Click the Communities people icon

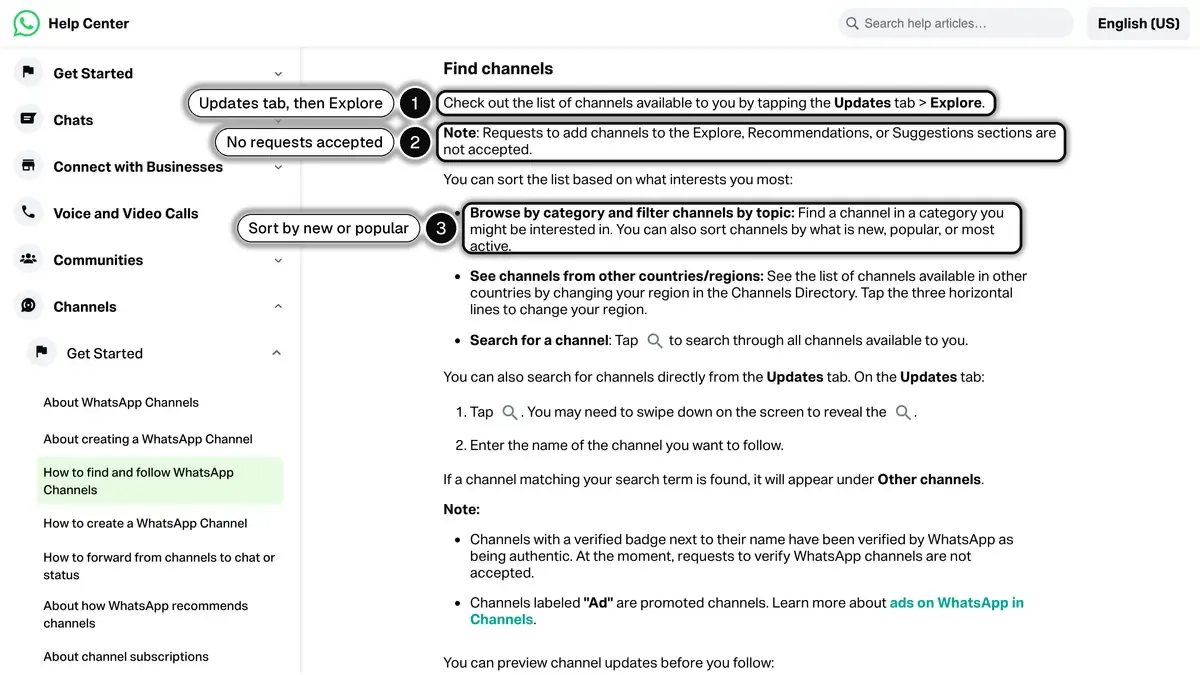[28, 259]
